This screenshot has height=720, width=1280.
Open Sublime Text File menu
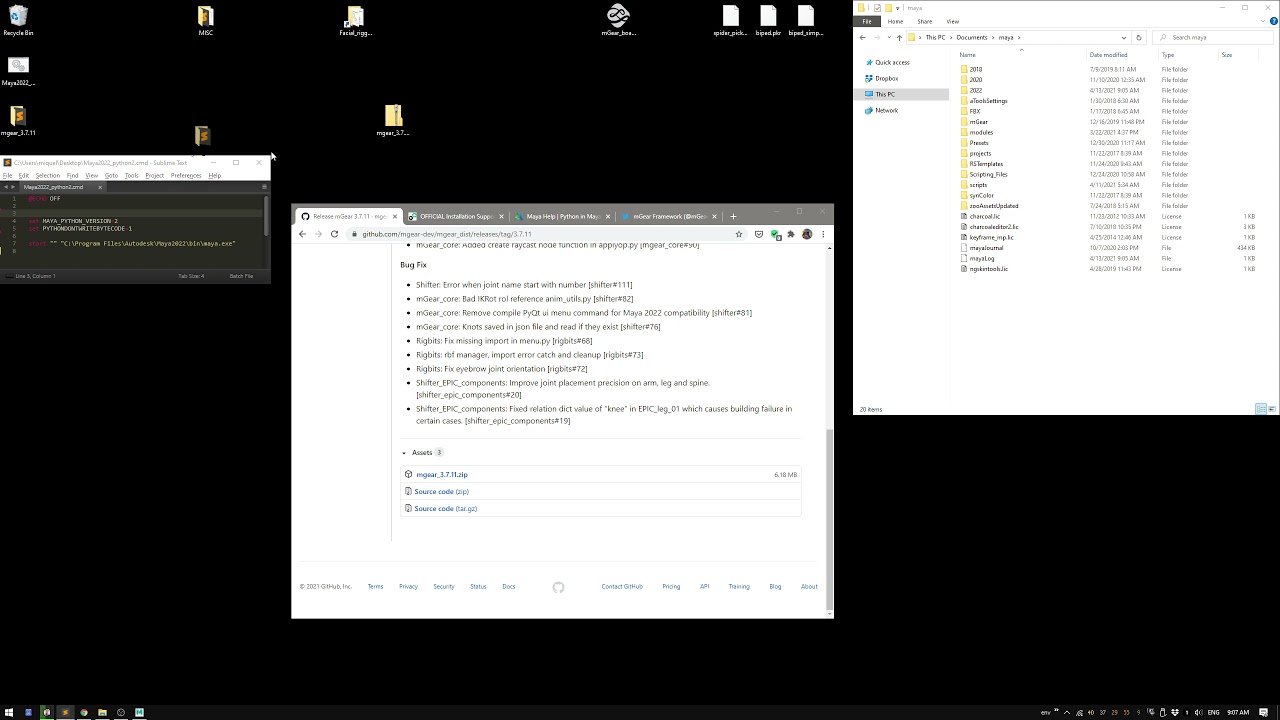[7, 176]
